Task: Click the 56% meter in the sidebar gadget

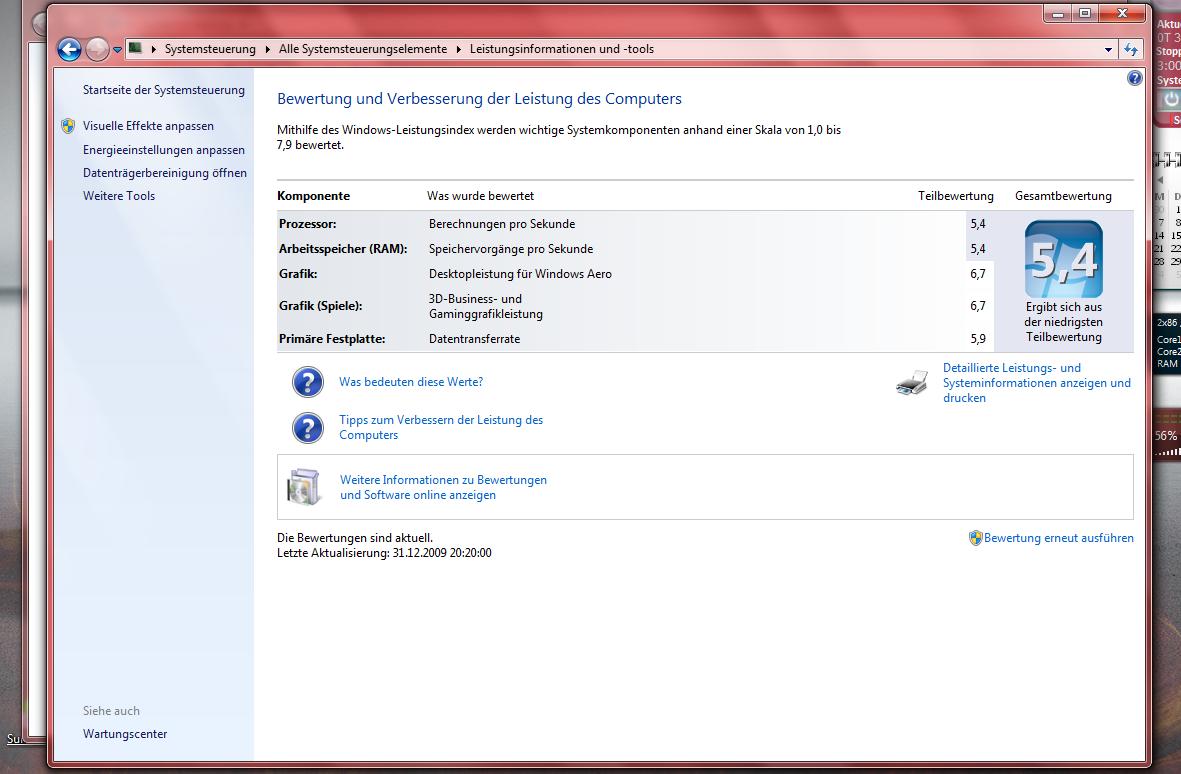Action: (1167, 435)
